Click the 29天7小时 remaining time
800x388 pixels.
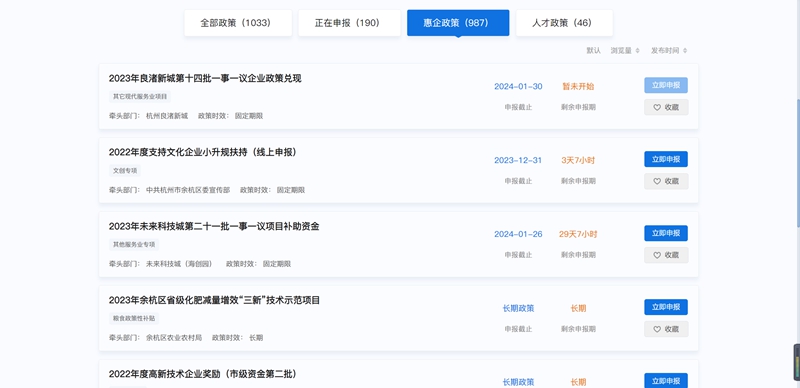(578, 234)
